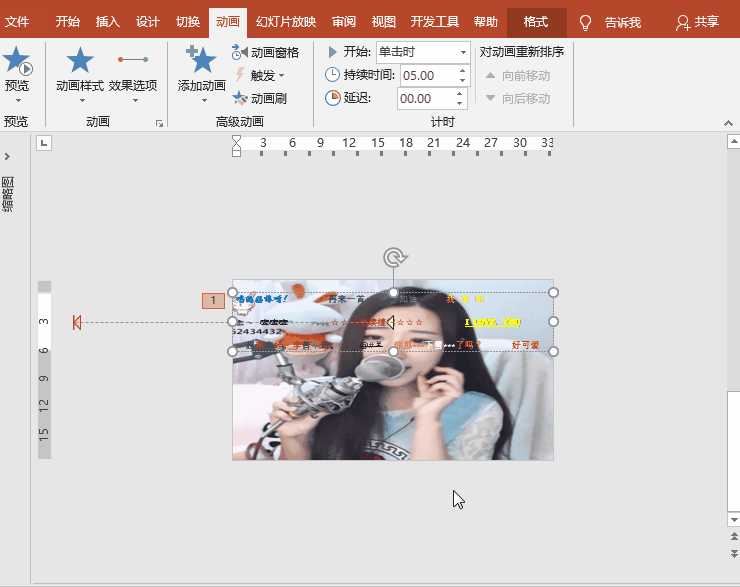Open the Trigger (触发) dropdown
Image resolution: width=740 pixels, height=587 pixels.
coord(261,75)
